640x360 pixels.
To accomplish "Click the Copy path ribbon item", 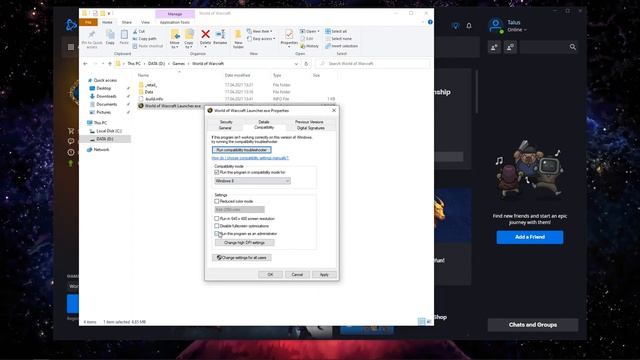I will pos(145,39).
